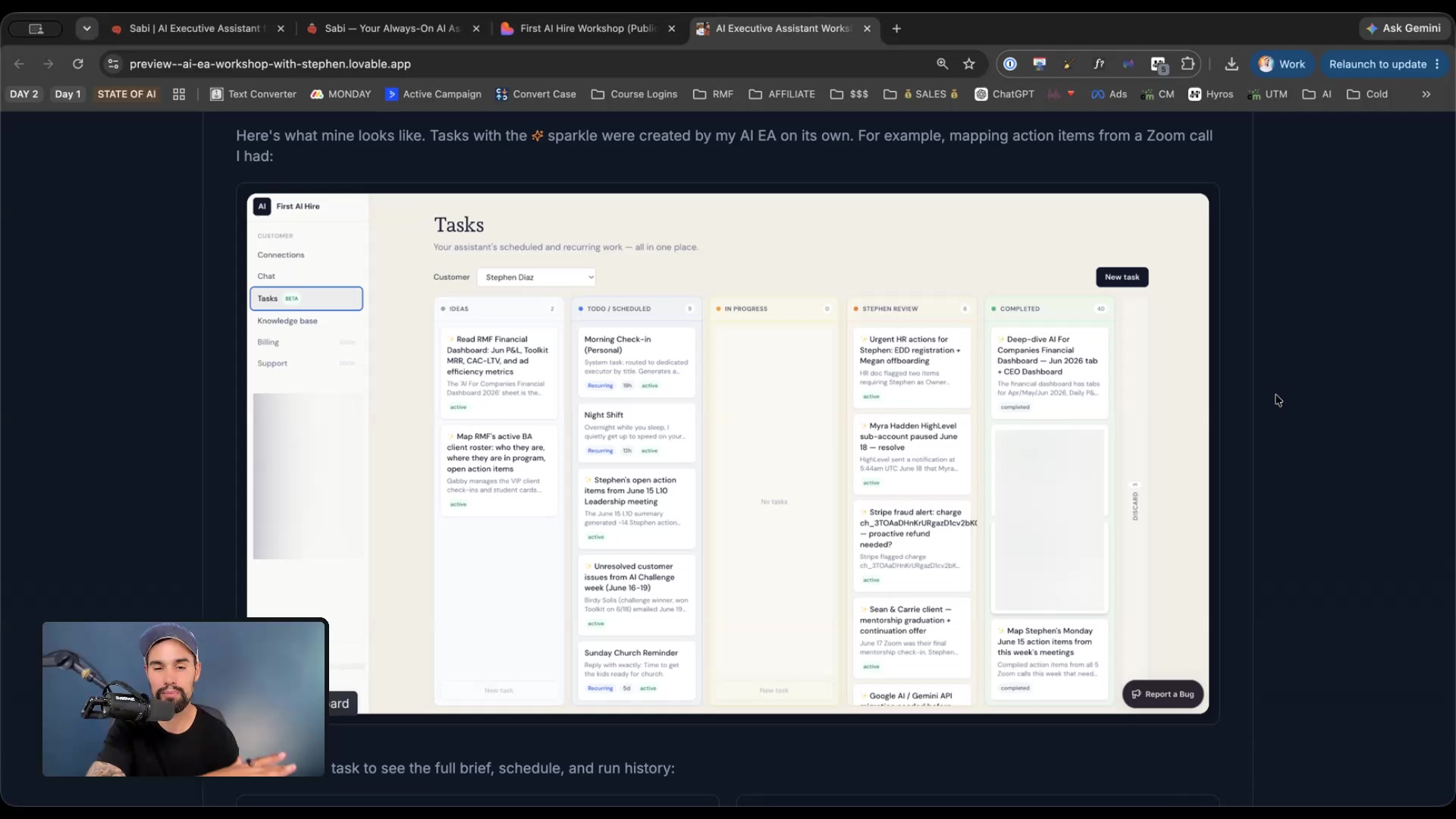The image size is (1456, 819).
Task: Go back with the browser back arrow
Action: (x=20, y=64)
